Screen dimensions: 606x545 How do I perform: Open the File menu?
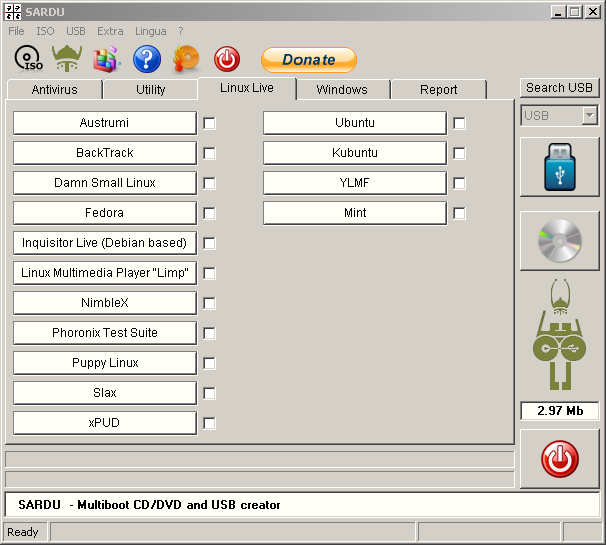pos(16,31)
